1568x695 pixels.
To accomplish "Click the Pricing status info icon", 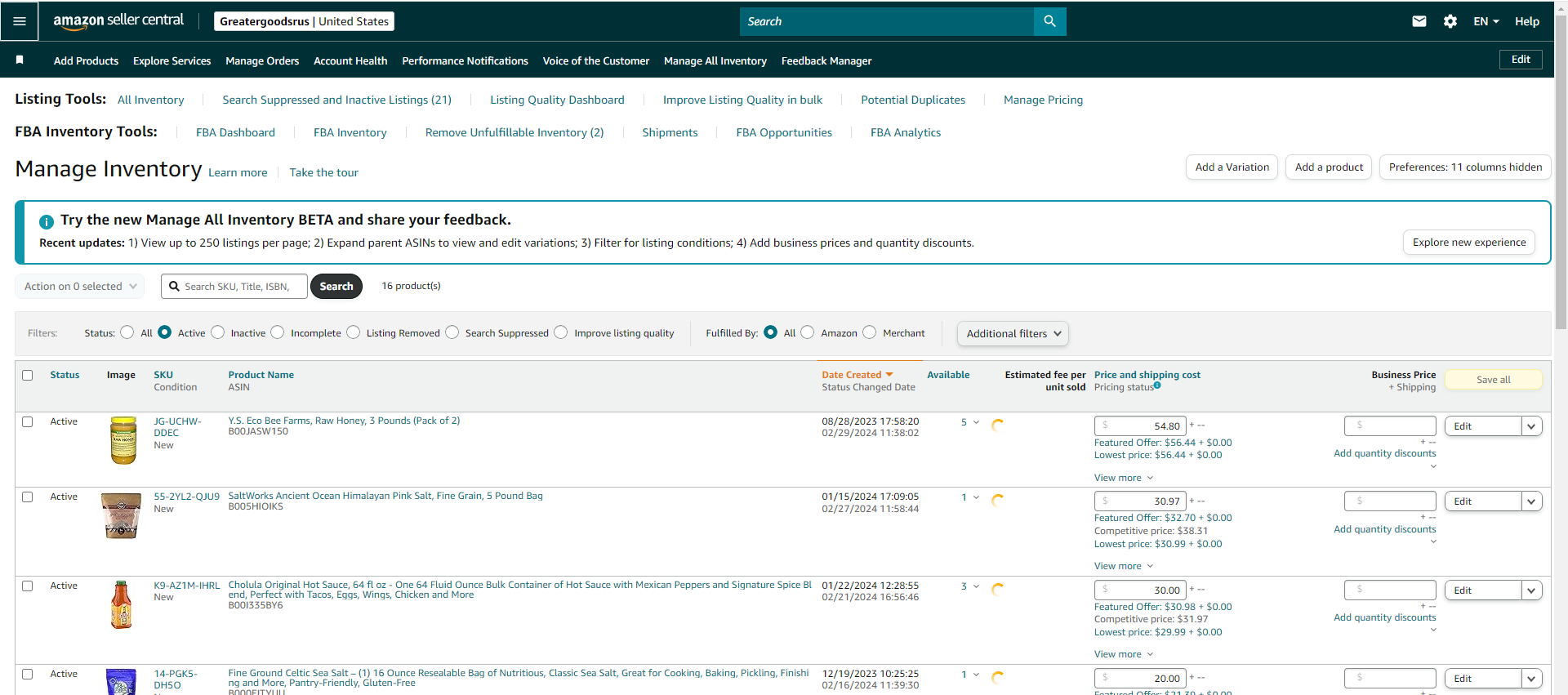I will [1157, 385].
